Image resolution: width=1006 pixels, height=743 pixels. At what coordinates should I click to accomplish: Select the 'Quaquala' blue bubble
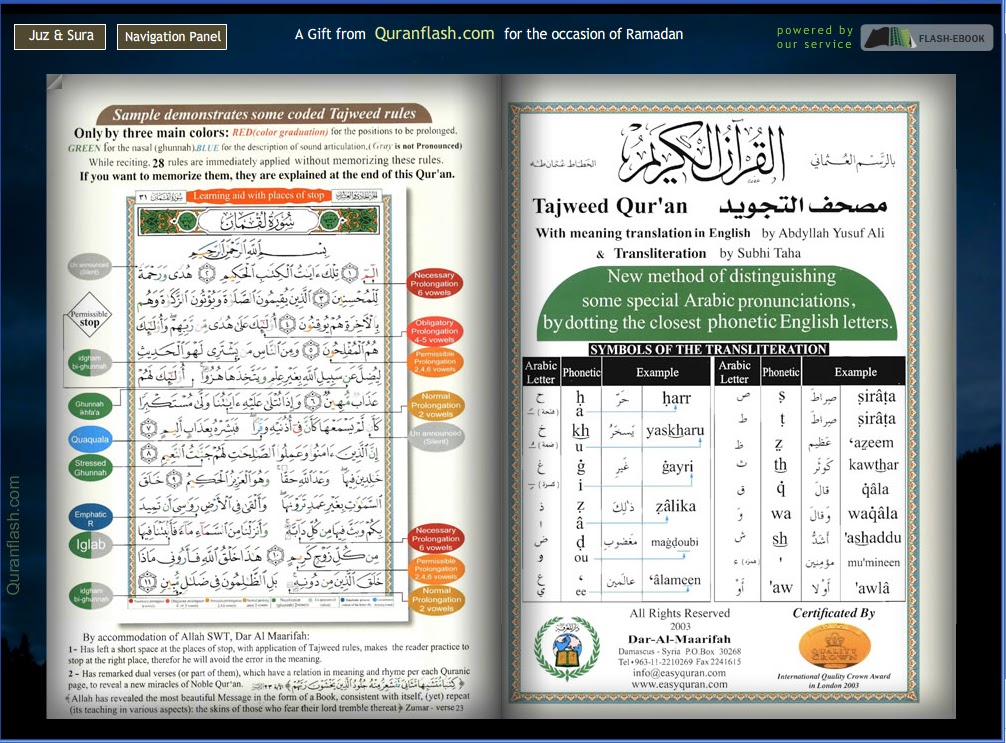pyautogui.click(x=90, y=440)
